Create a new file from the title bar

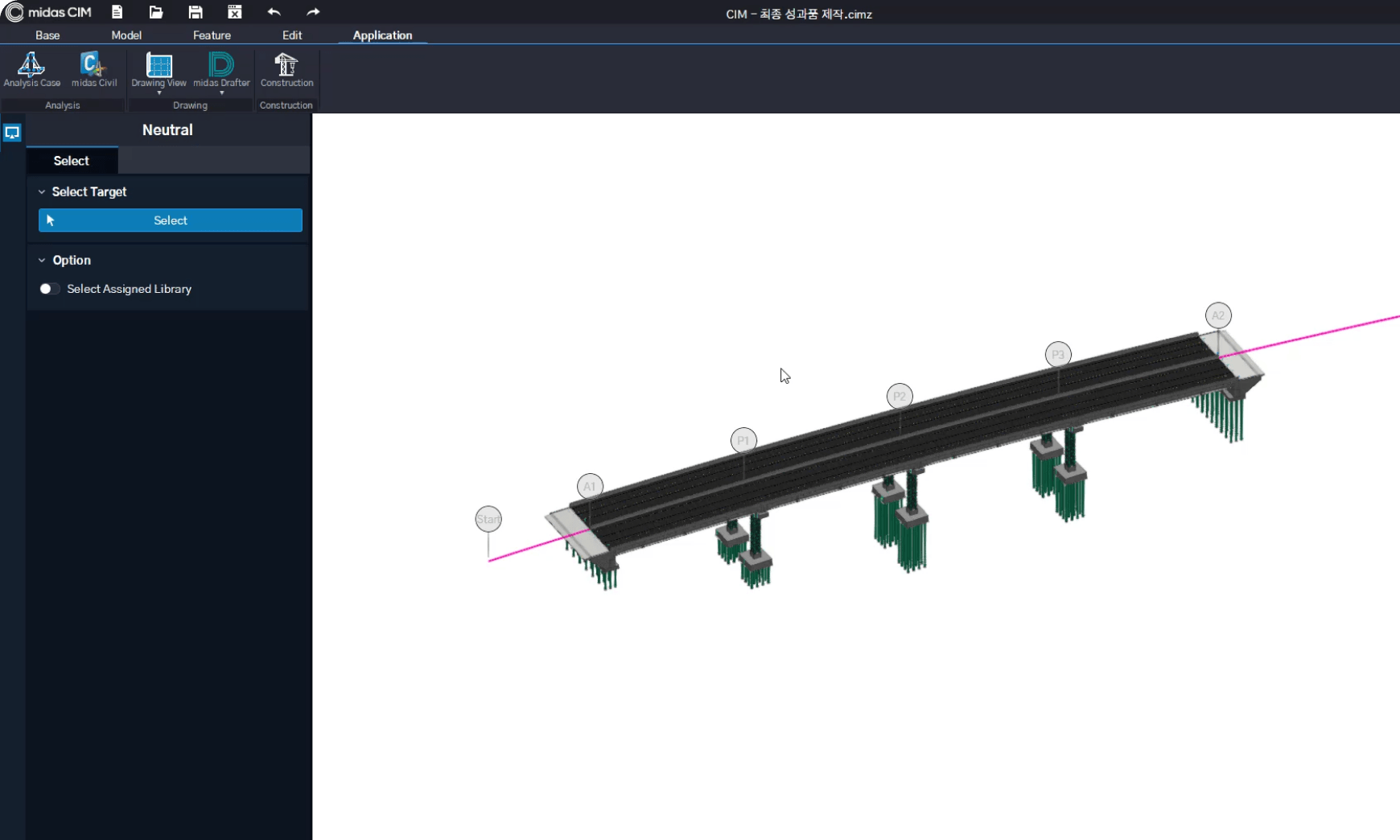coord(117,12)
